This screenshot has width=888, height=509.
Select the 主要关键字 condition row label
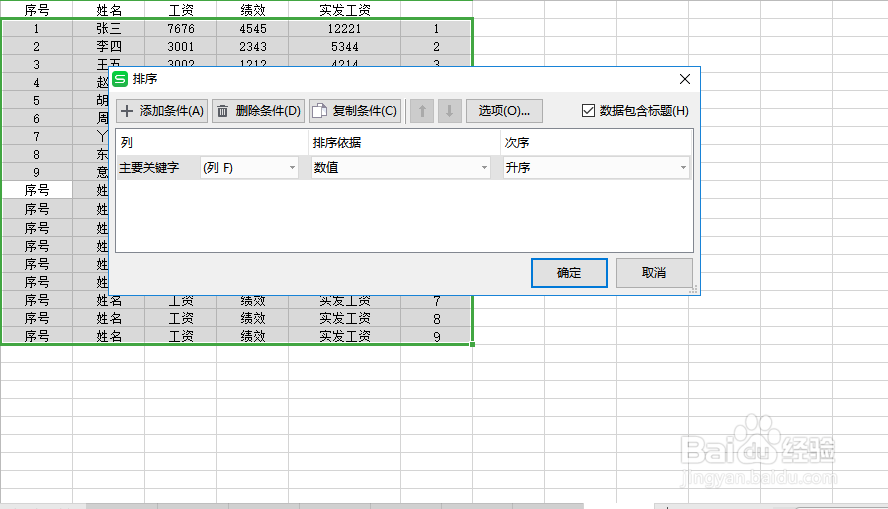coord(149,168)
